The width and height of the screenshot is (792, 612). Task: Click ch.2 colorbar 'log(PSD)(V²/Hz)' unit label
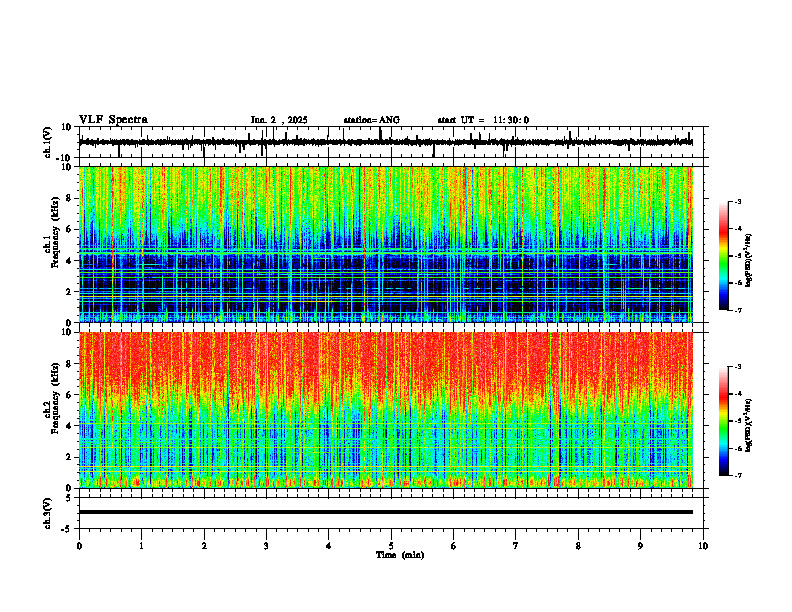click(x=749, y=425)
